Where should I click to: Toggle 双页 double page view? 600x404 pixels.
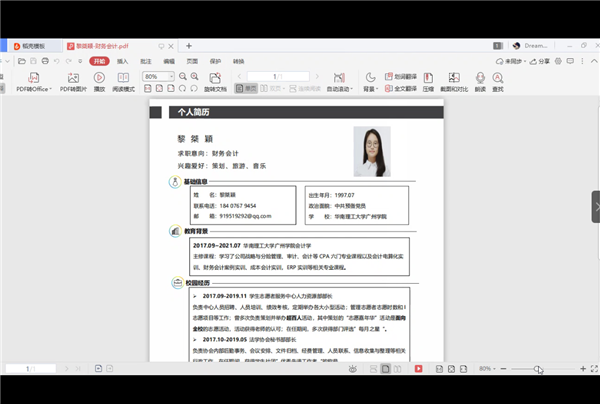point(271,89)
